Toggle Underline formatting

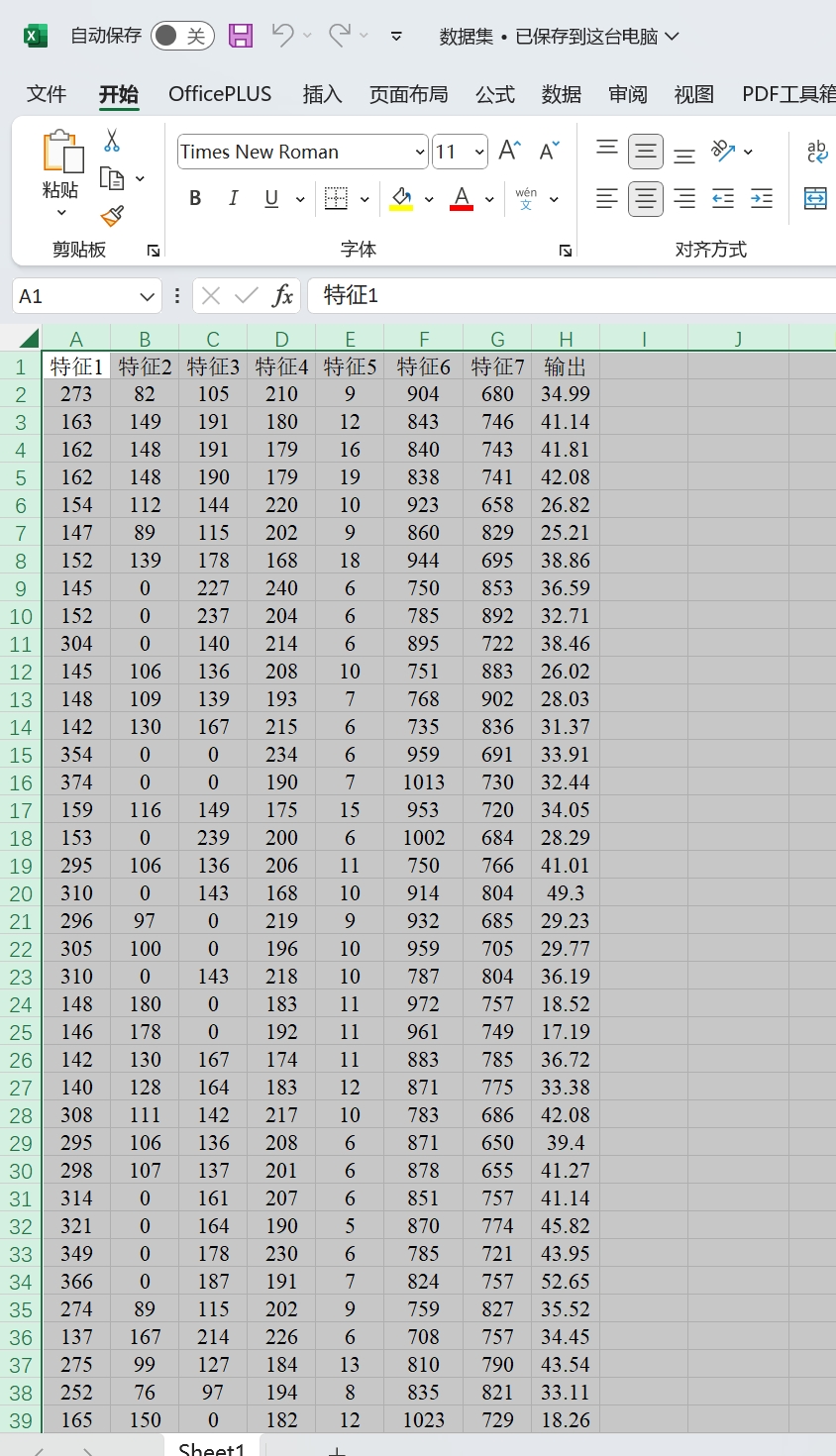(271, 198)
